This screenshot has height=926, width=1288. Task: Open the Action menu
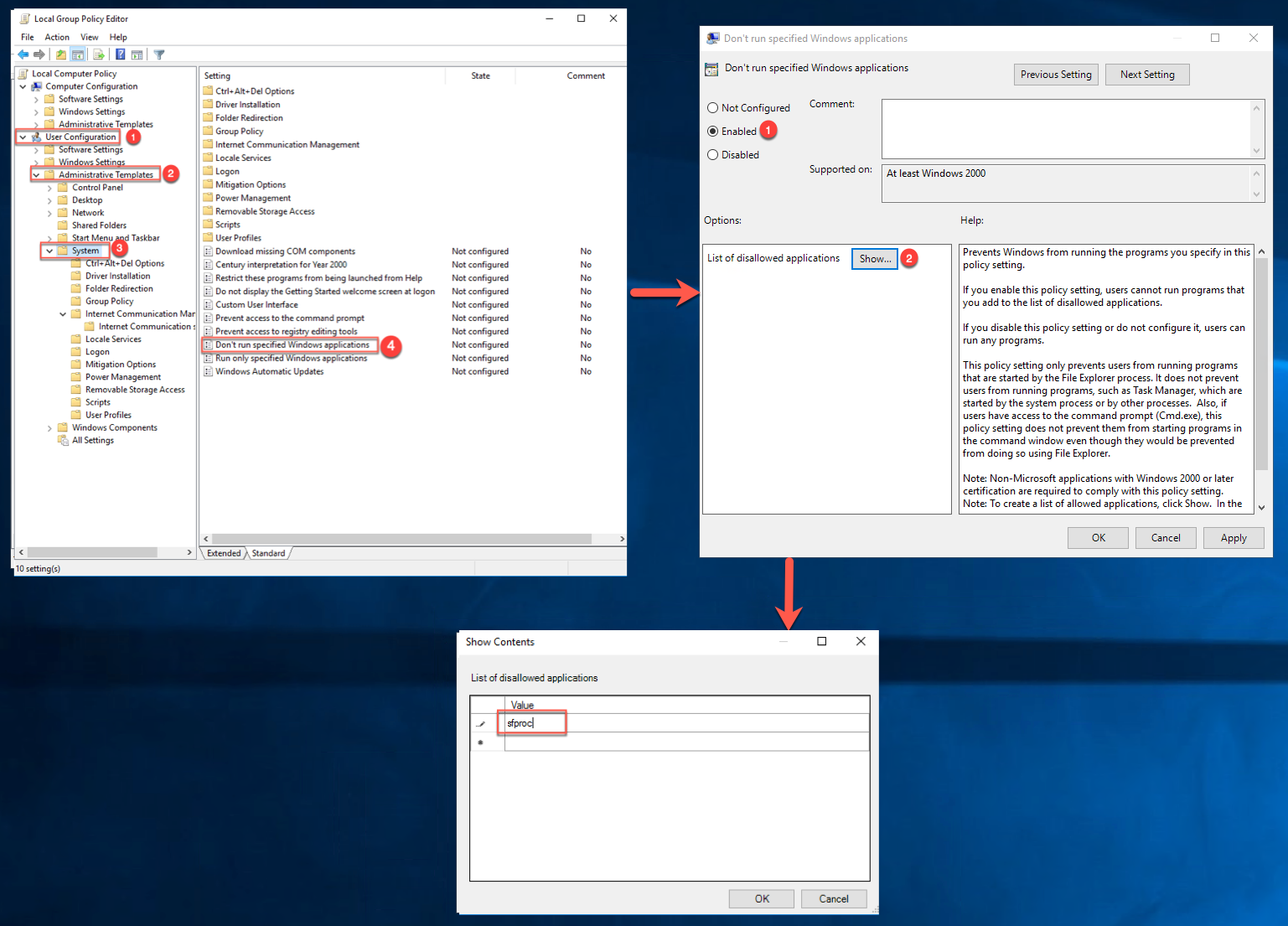(56, 37)
